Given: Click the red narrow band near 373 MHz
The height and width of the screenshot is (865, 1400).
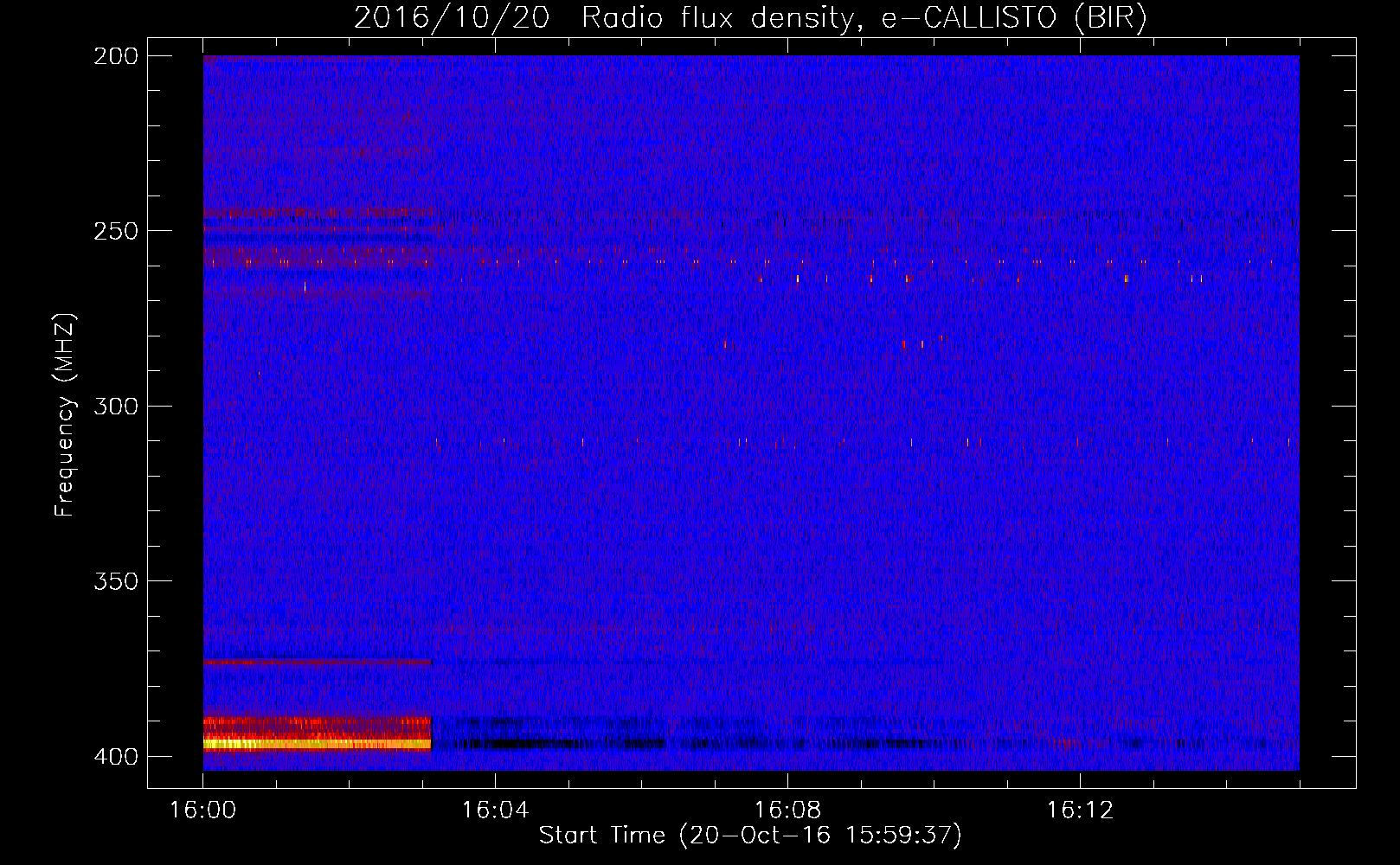Looking at the screenshot, I should (317, 662).
